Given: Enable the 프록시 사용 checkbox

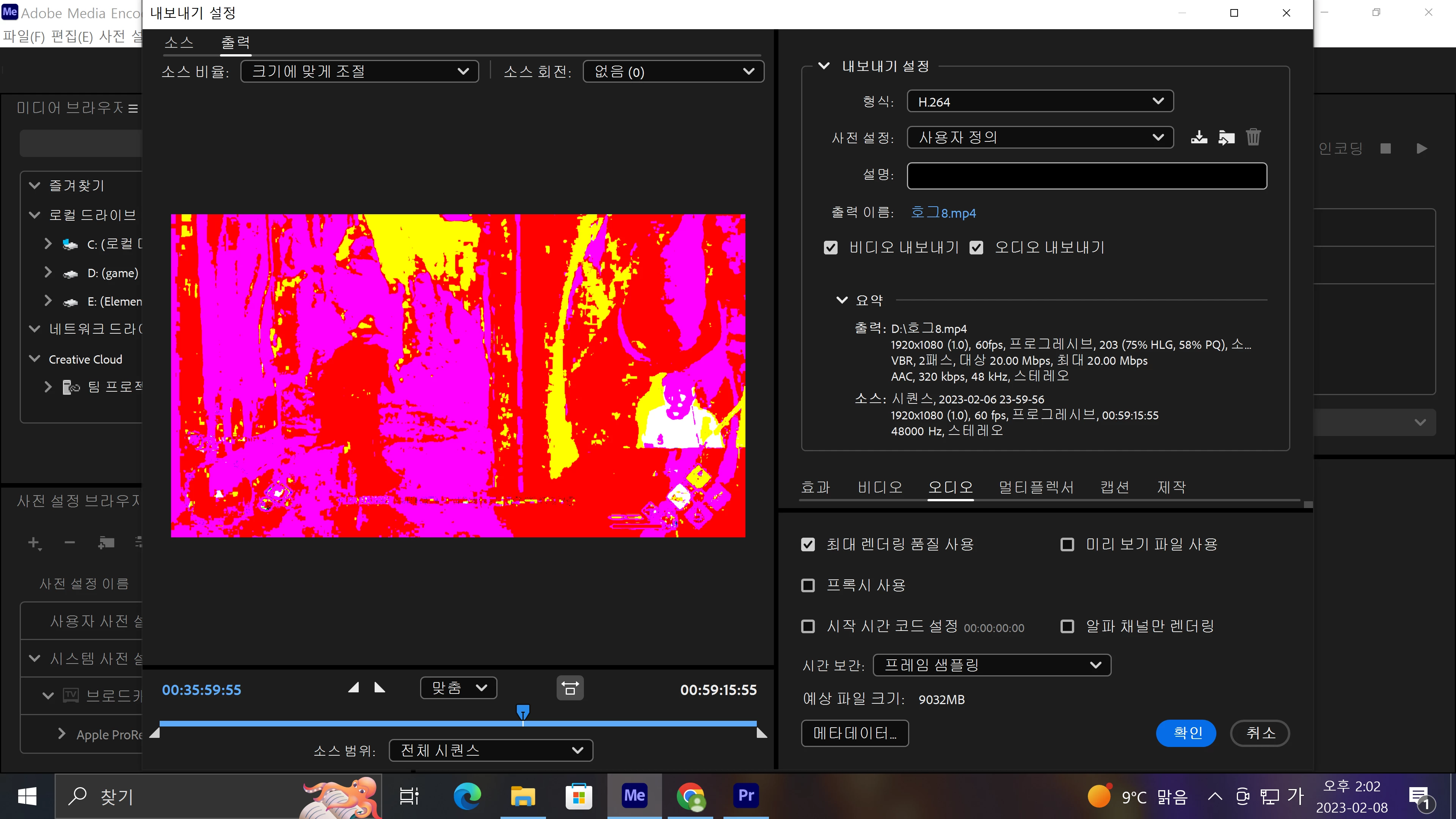Looking at the screenshot, I should point(808,585).
